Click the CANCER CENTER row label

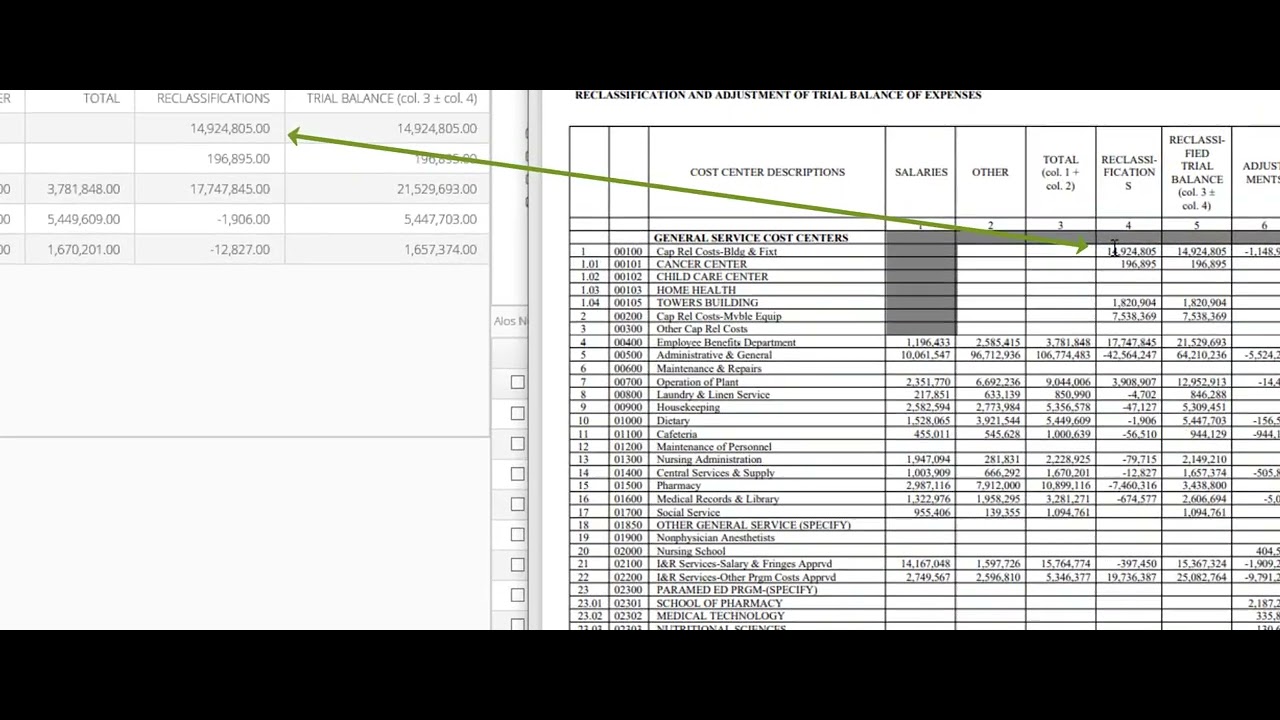(x=701, y=264)
